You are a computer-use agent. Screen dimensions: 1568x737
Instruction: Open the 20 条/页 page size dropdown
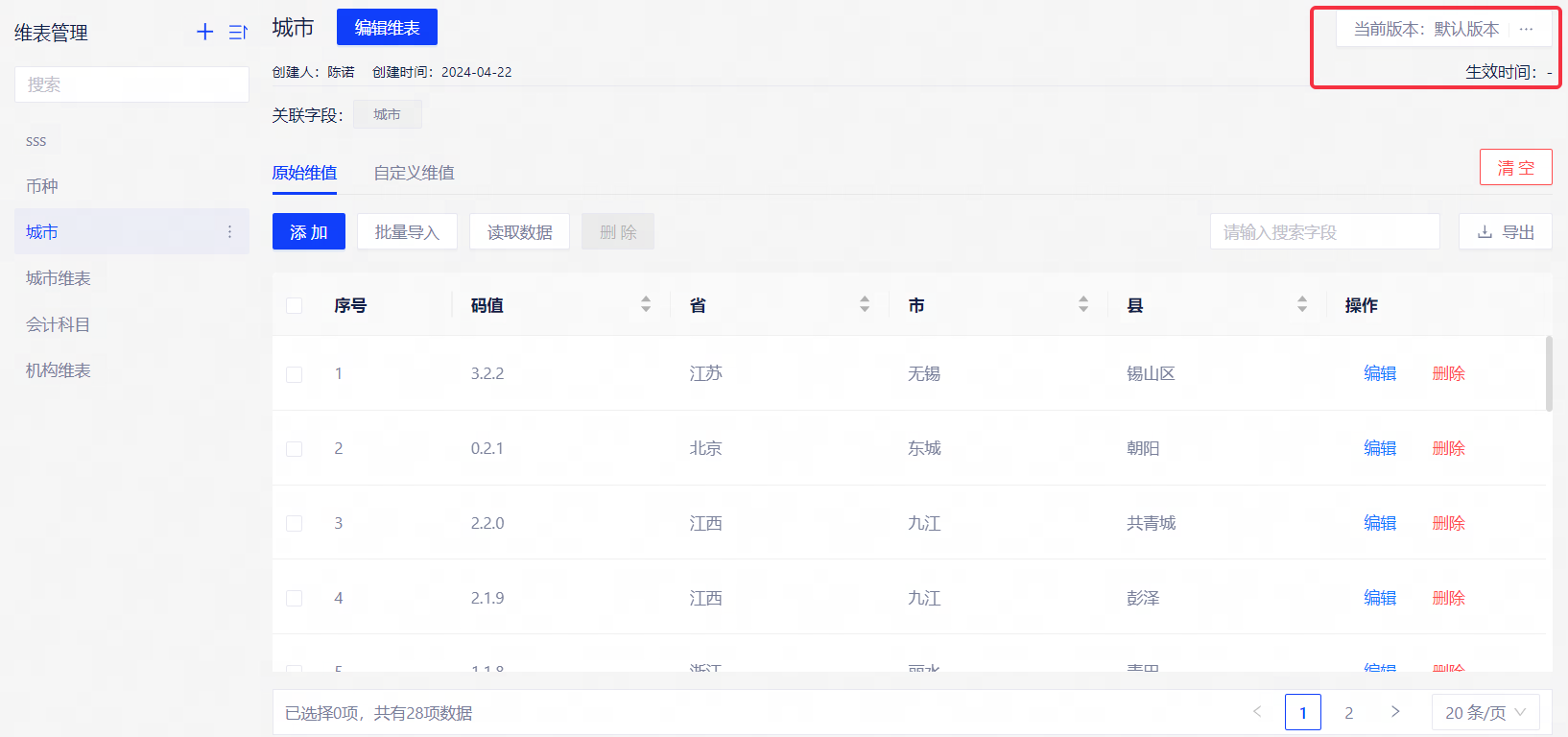point(1485,712)
